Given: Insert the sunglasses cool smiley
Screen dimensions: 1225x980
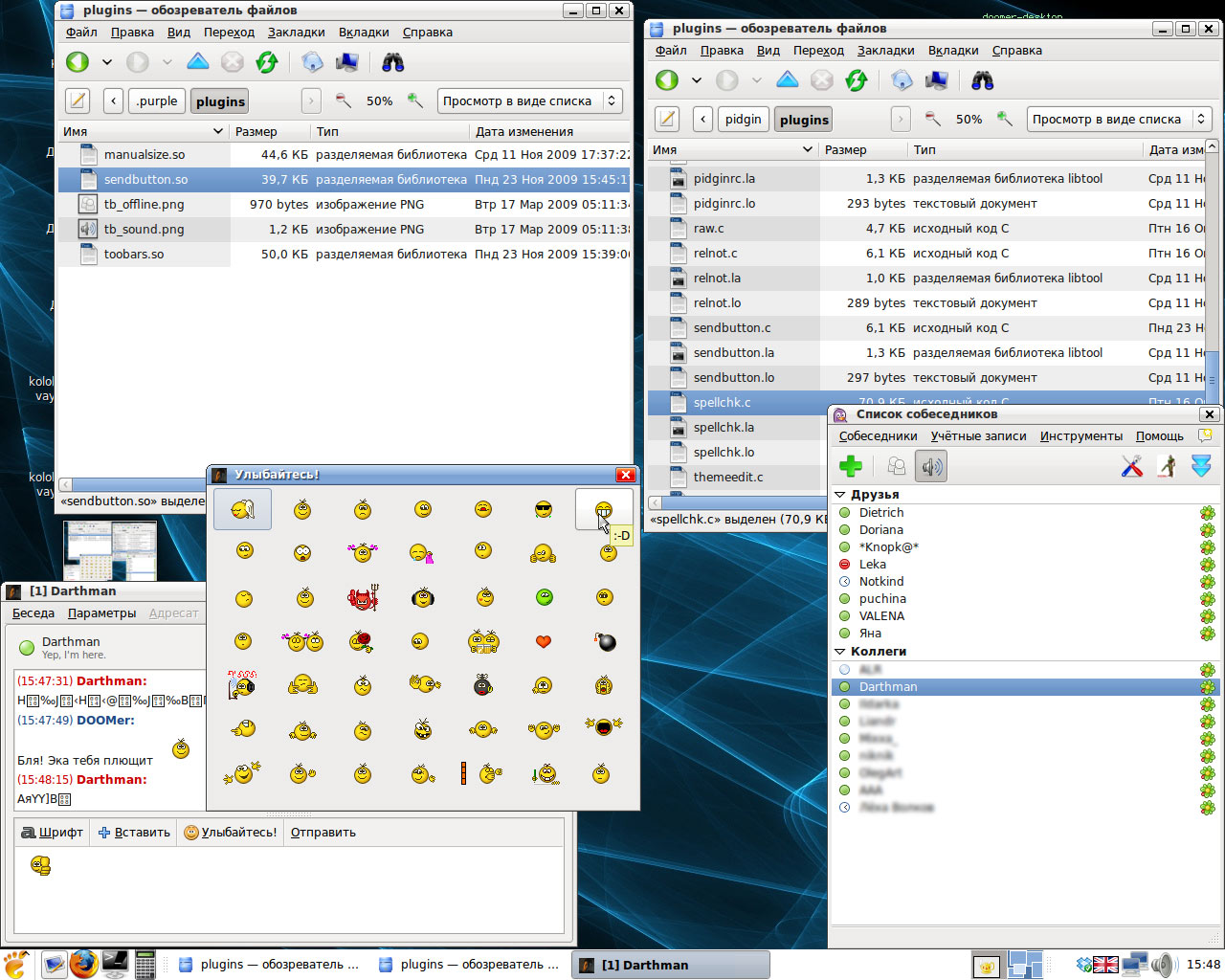Looking at the screenshot, I should (544, 509).
